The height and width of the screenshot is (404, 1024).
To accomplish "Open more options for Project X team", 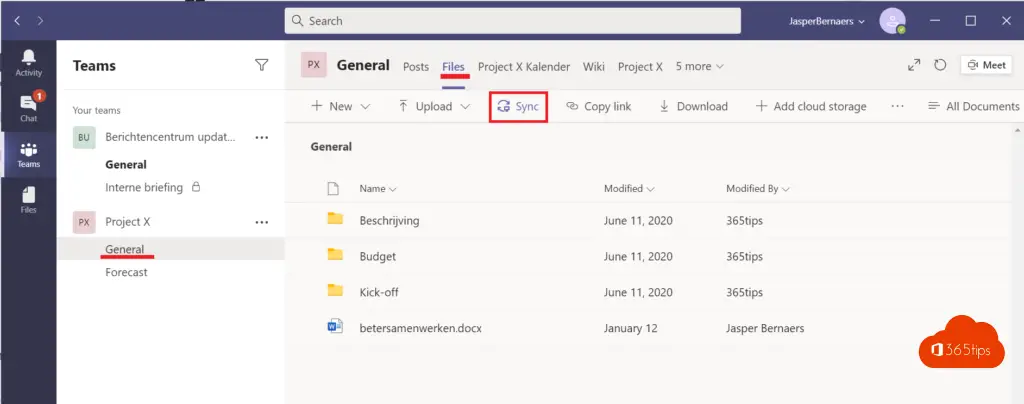I will pyautogui.click(x=262, y=223).
